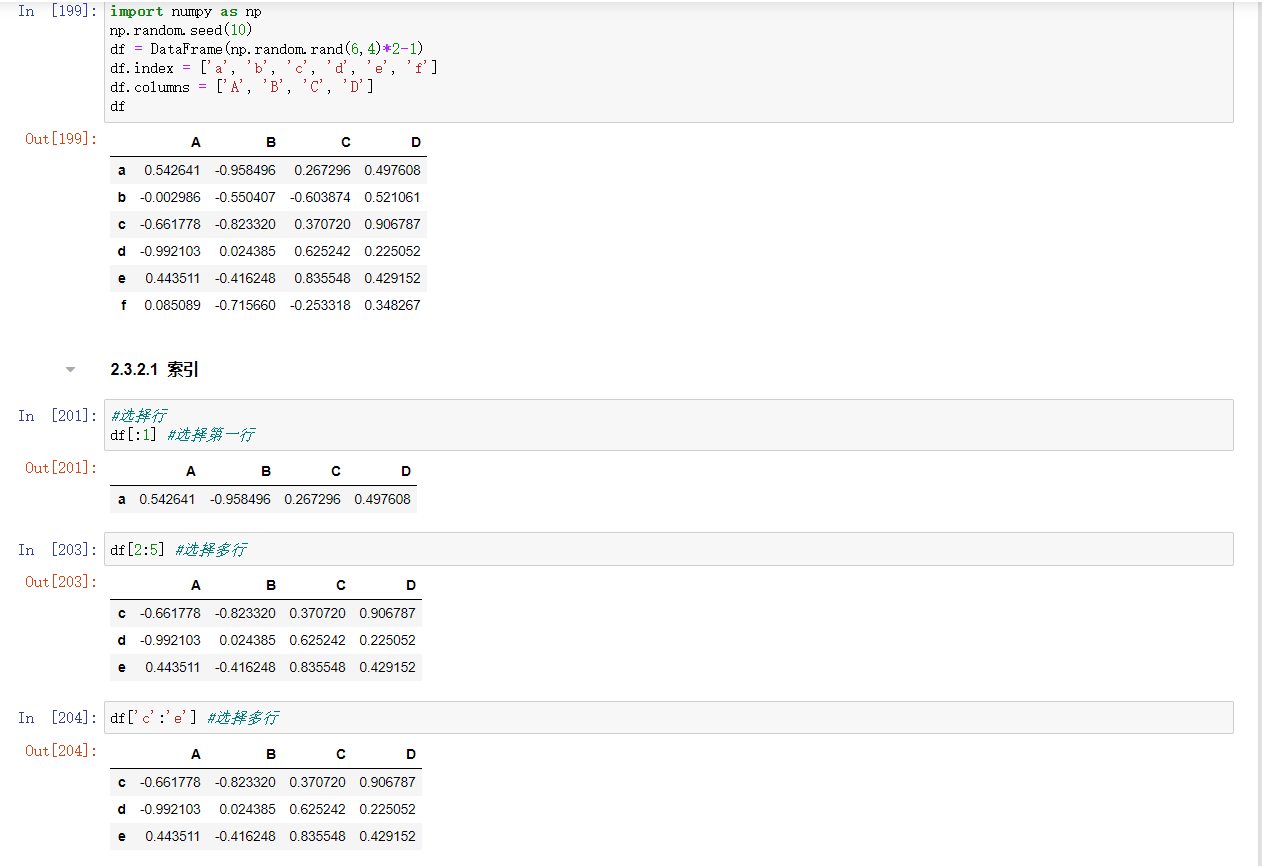Click 0.542641 in the Out[199] table
The width and height of the screenshot is (1262, 866).
[x=172, y=170]
